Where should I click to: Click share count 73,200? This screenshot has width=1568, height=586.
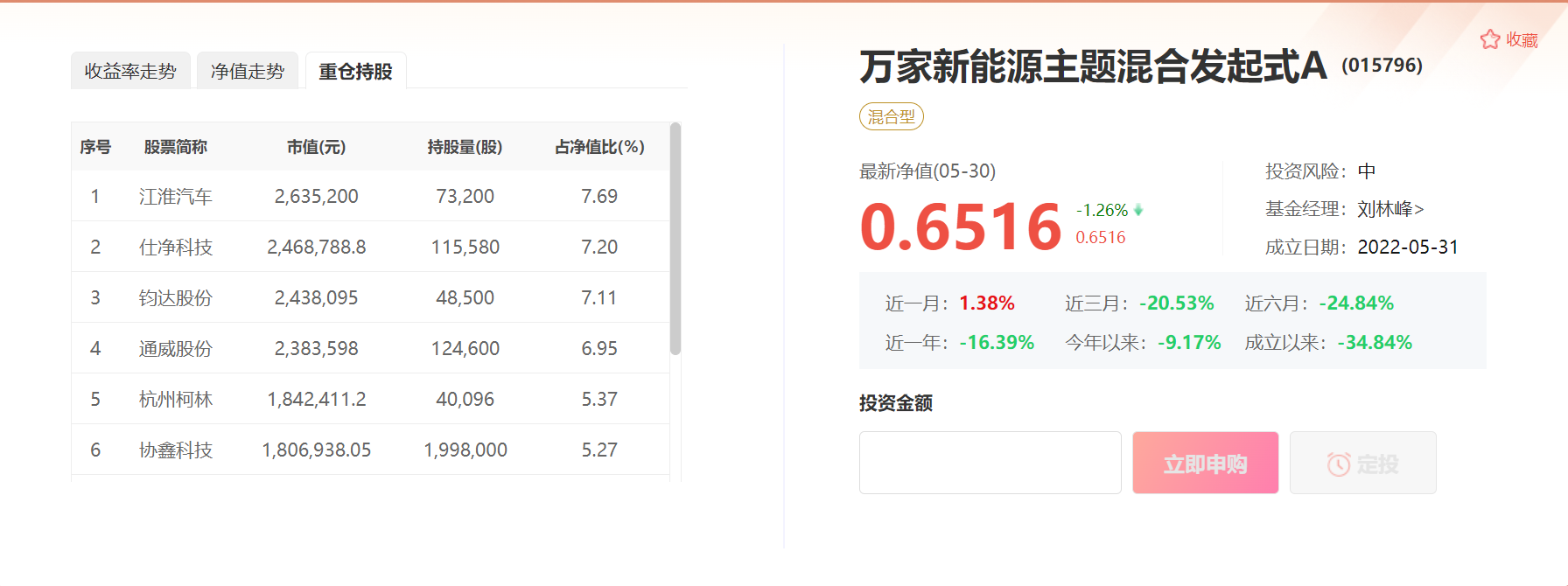pyautogui.click(x=465, y=197)
